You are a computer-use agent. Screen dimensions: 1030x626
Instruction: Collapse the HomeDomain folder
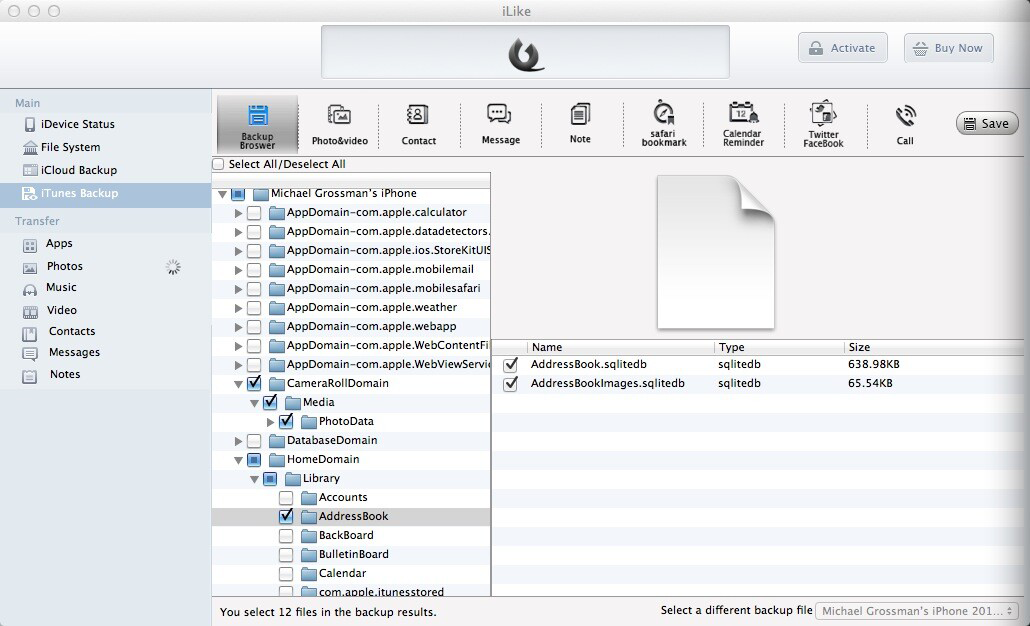[x=238, y=460]
